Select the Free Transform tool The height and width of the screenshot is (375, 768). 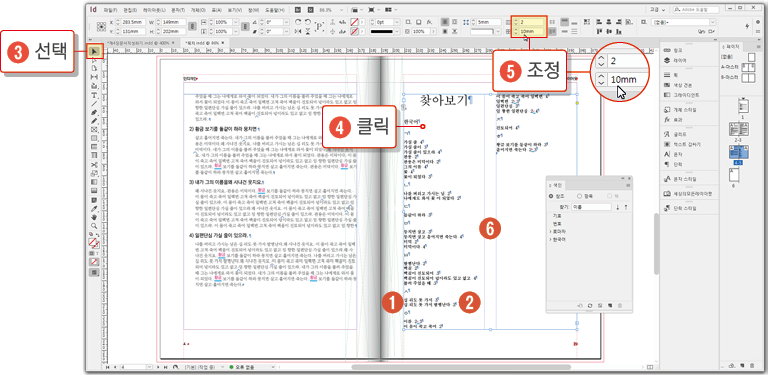pos(95,173)
